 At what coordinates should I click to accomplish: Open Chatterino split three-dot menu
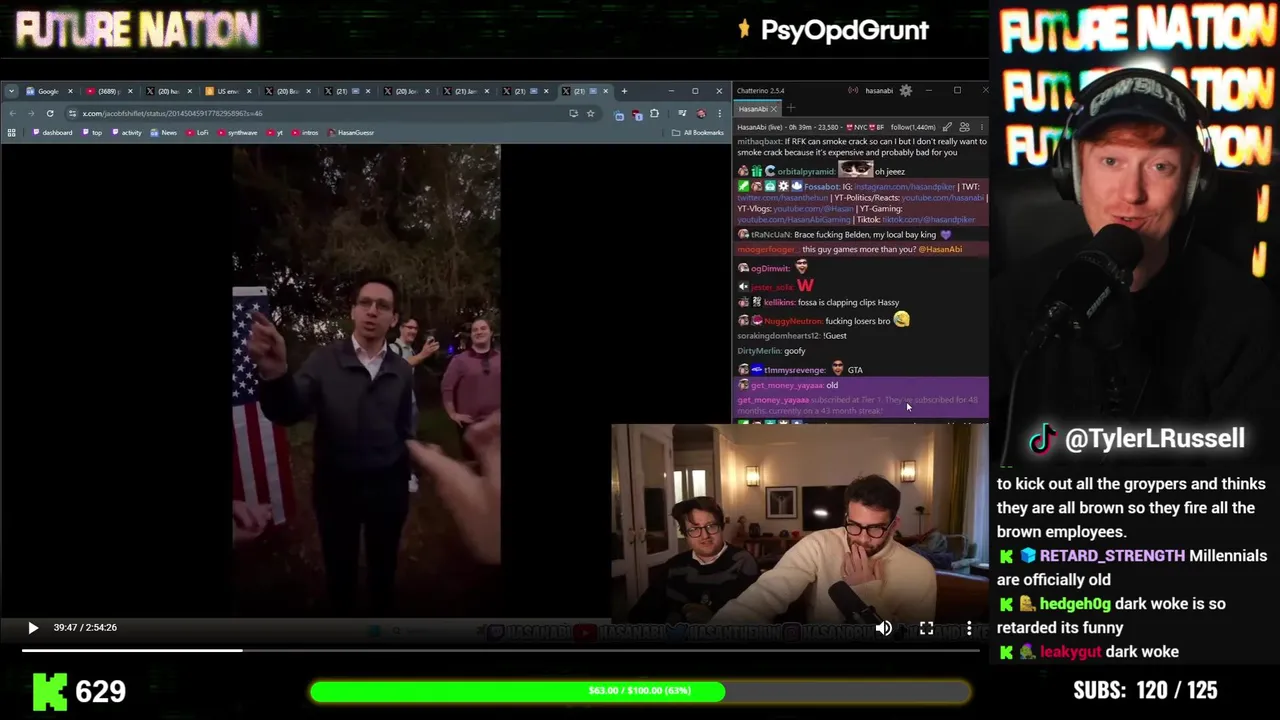click(982, 127)
